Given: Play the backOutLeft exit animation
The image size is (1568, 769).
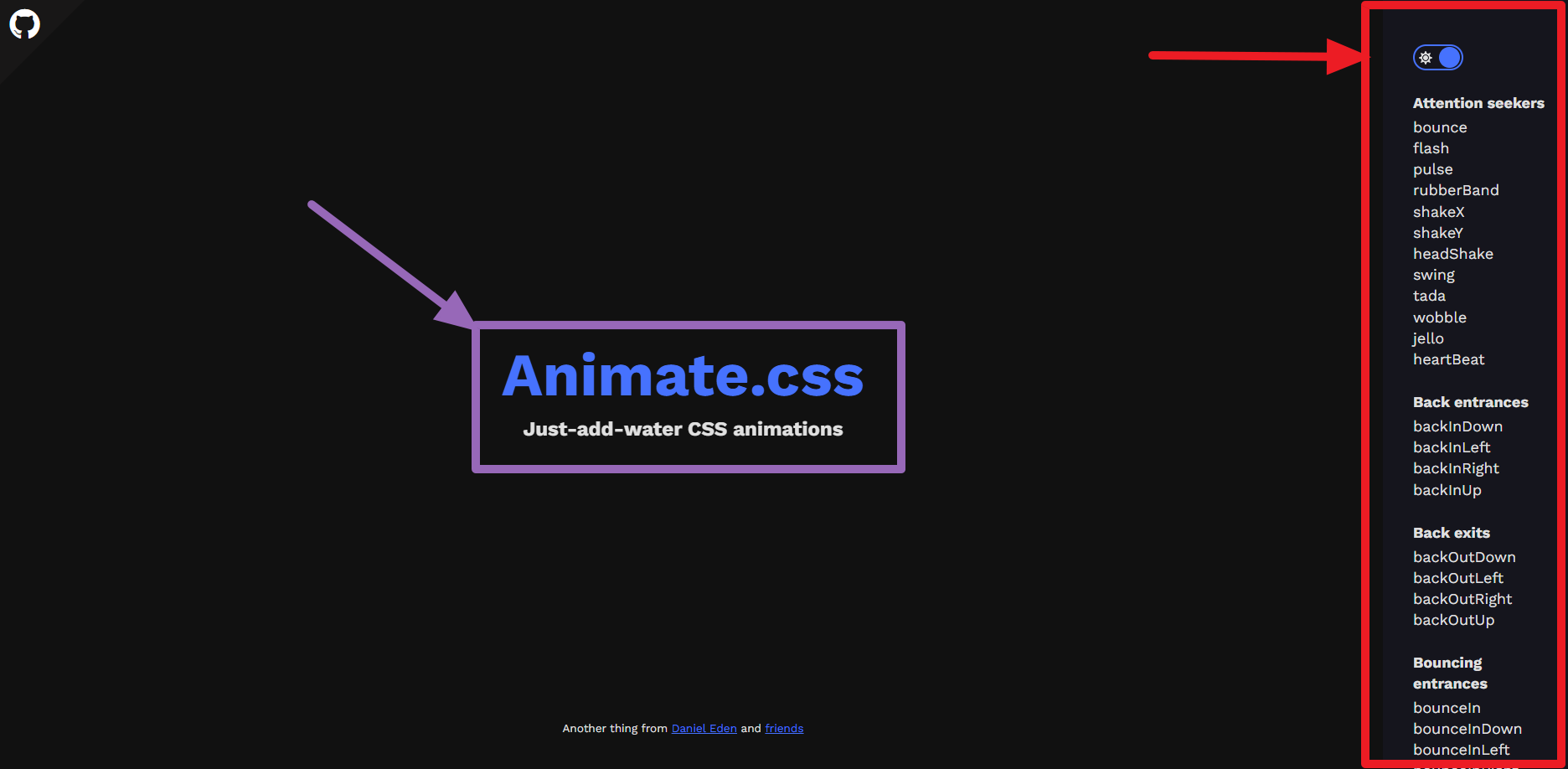Looking at the screenshot, I should tap(1457, 578).
